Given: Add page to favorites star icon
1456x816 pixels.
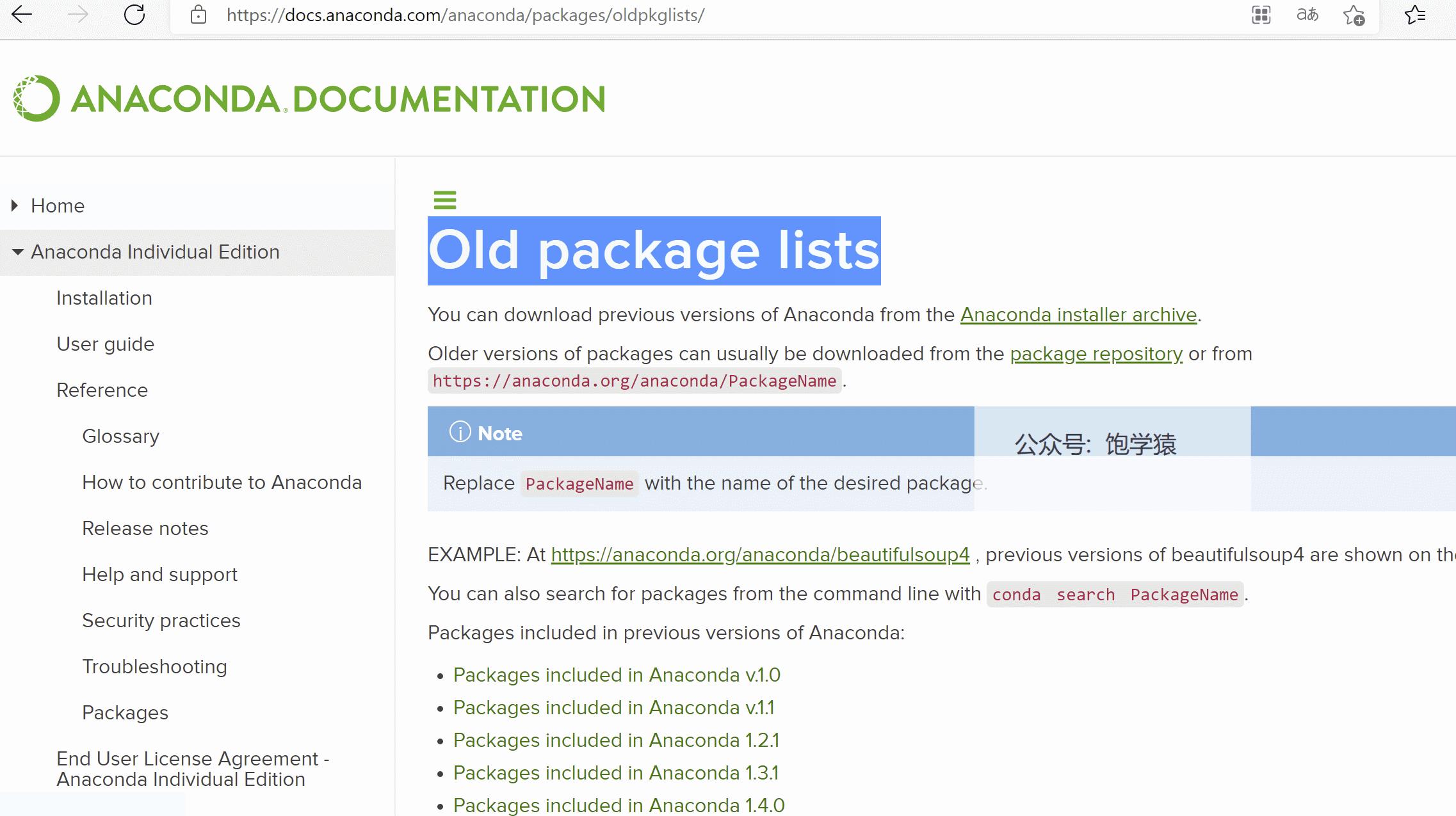Looking at the screenshot, I should [1354, 15].
